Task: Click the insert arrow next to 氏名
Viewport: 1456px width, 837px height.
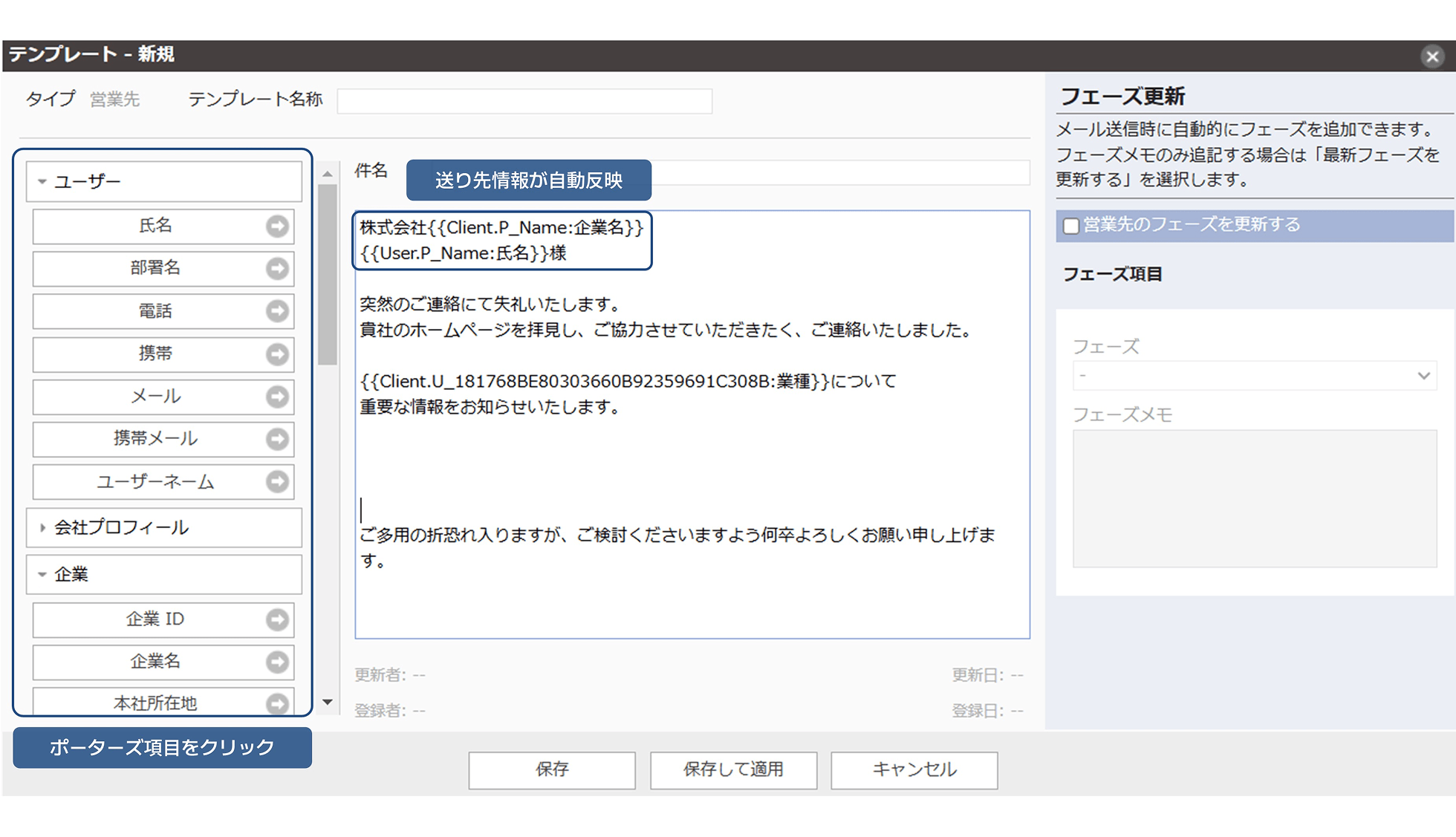Action: [x=277, y=226]
